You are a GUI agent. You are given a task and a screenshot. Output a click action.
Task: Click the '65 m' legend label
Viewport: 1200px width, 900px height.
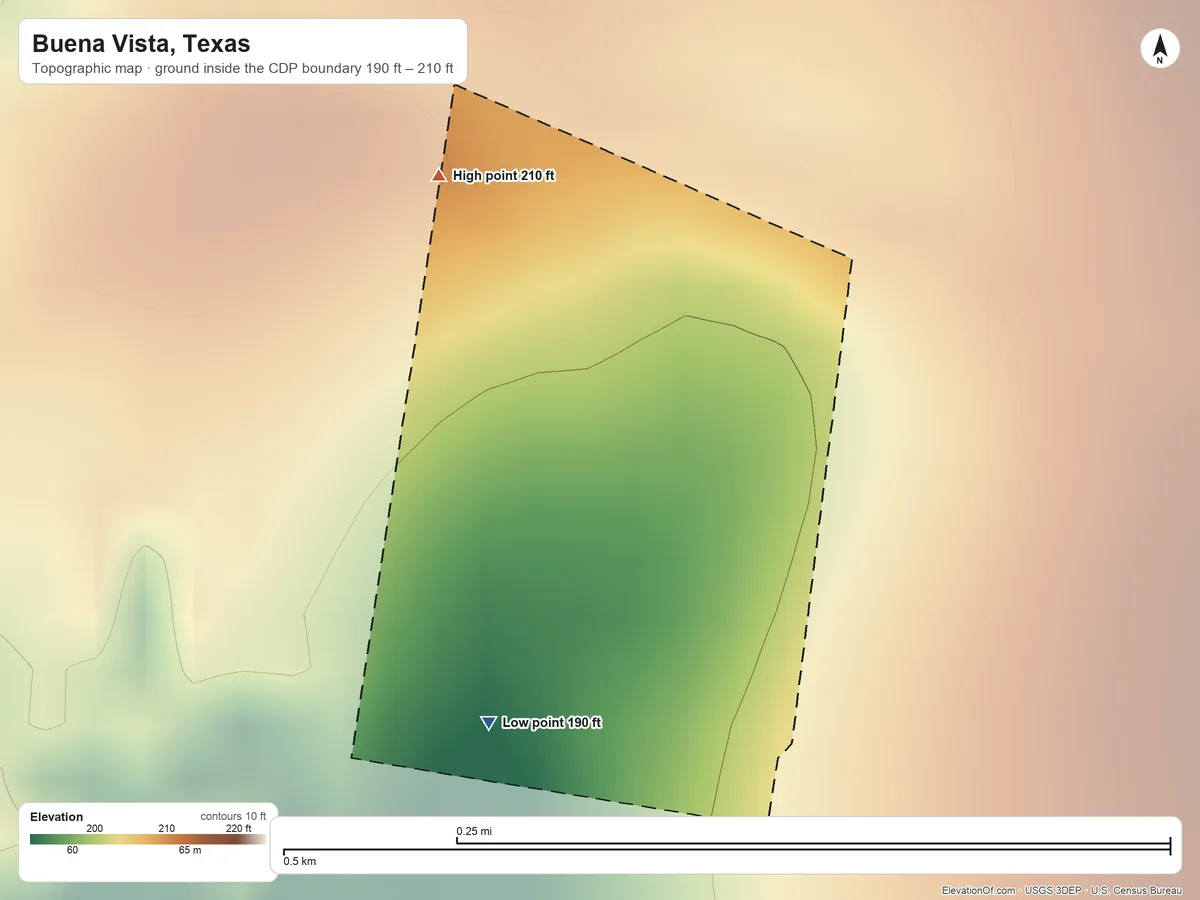click(190, 851)
